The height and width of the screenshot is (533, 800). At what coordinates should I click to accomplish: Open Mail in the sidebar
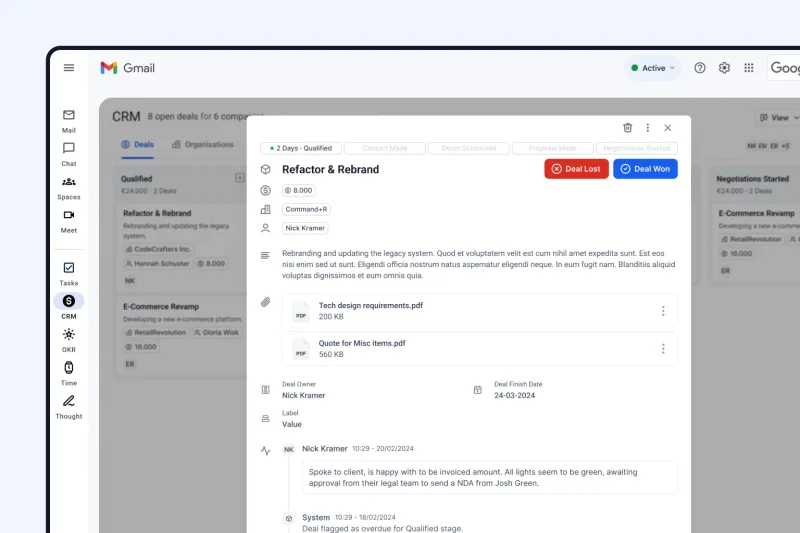click(69, 121)
